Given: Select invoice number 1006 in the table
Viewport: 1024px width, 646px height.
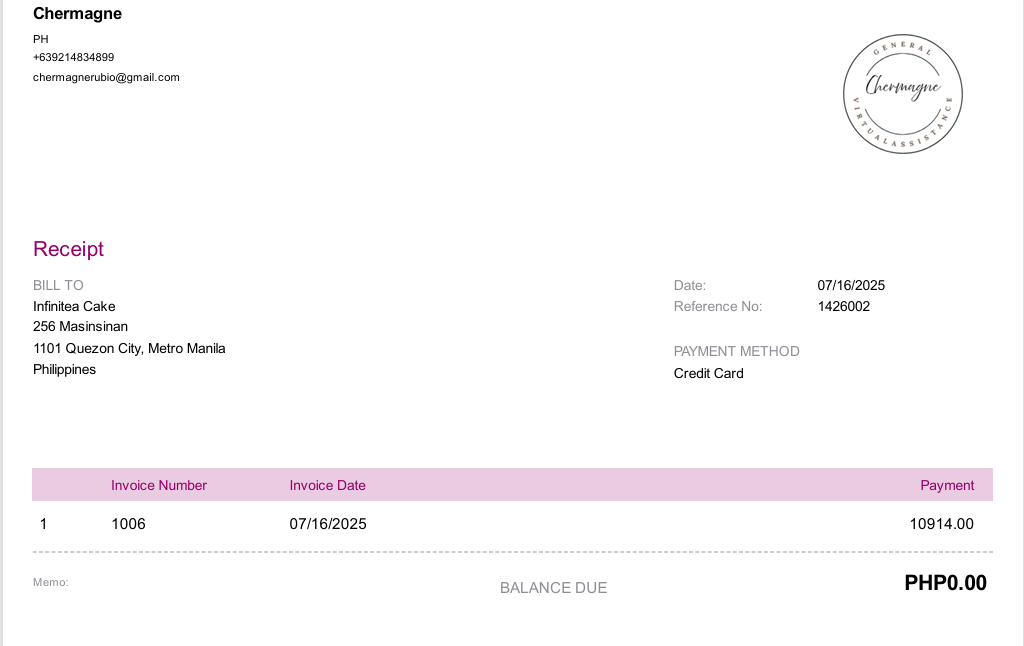Looking at the screenshot, I should pos(128,524).
